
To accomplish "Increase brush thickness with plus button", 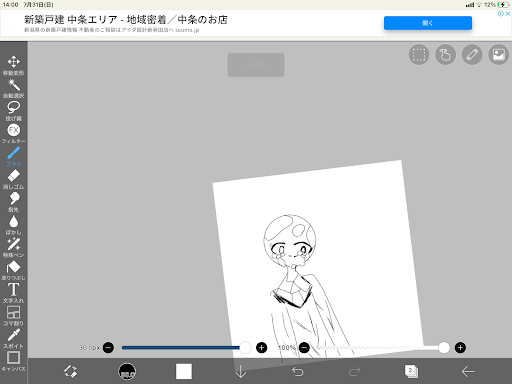I will pyautogui.click(x=262, y=348).
